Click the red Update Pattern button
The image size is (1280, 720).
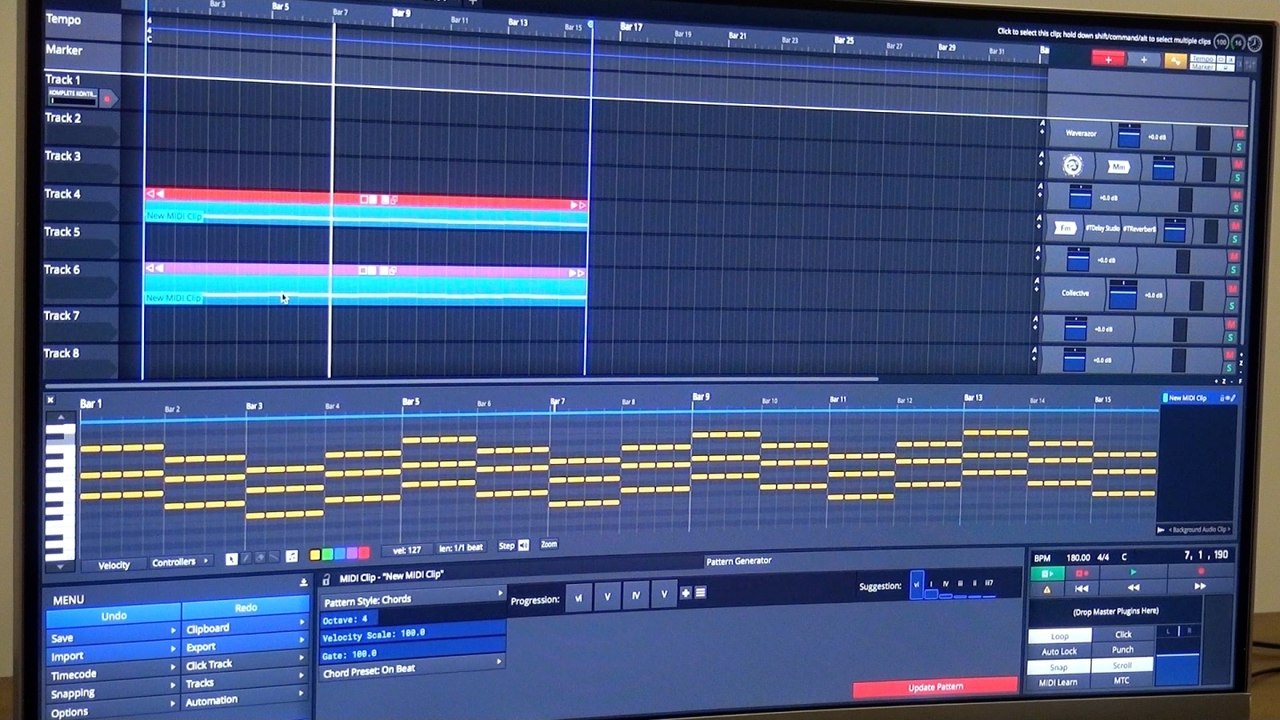(x=935, y=687)
